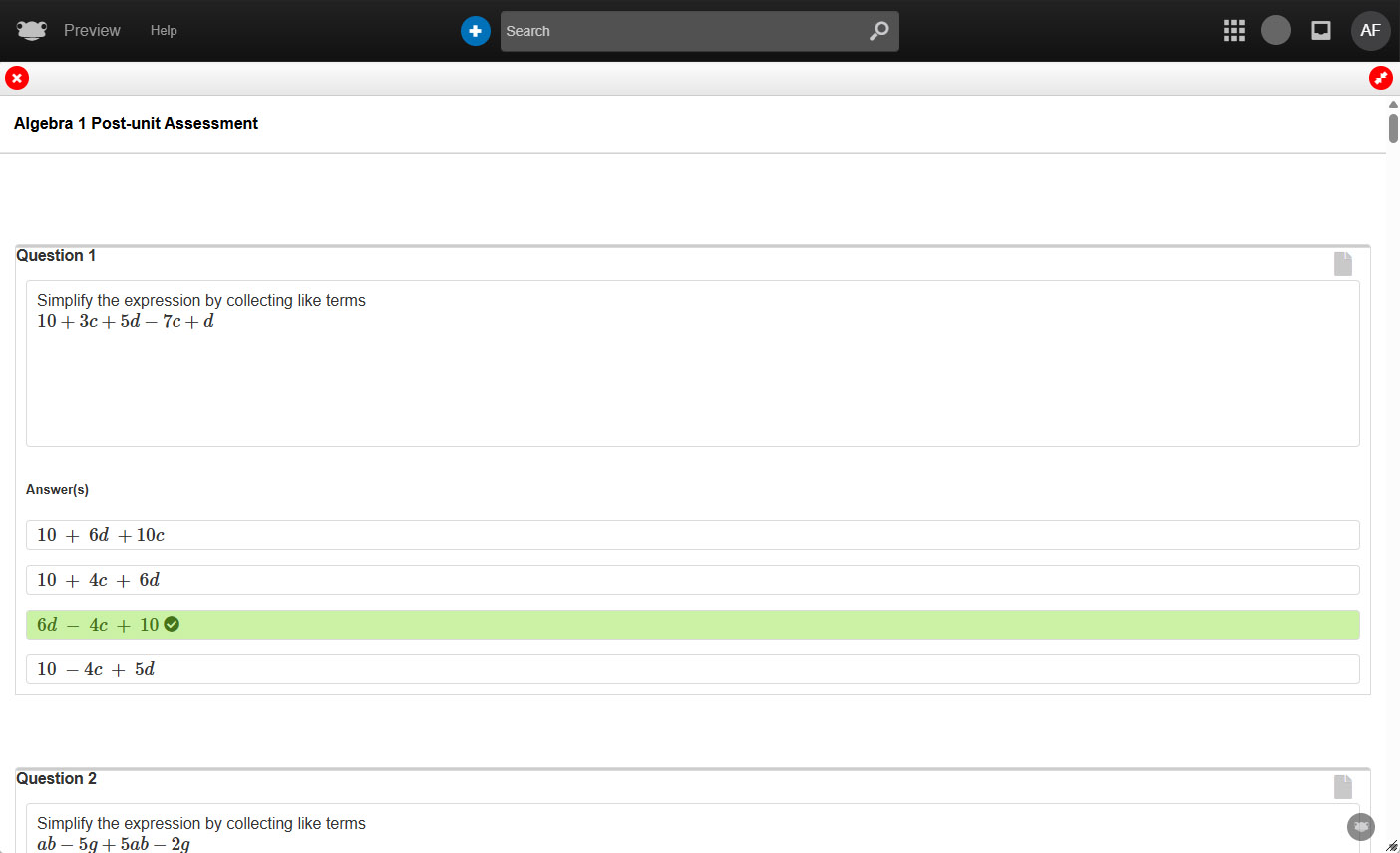Image resolution: width=1400 pixels, height=853 pixels.
Task: Select the highlighted answer 6d − 4c + 10
Action: point(692,625)
